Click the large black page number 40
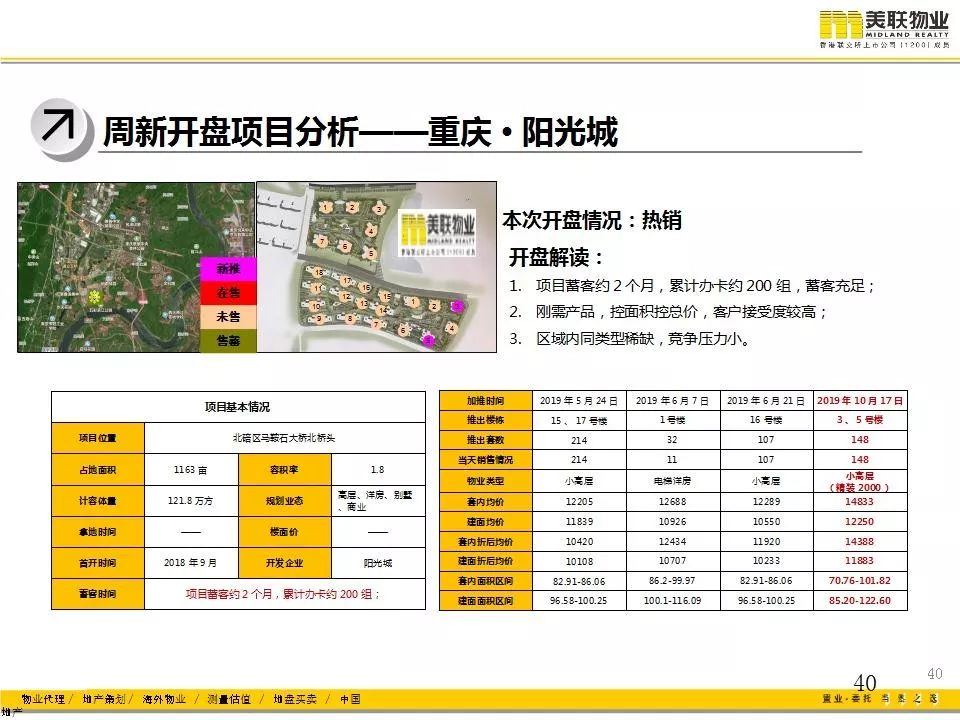The height and width of the screenshot is (720, 960). (x=864, y=683)
